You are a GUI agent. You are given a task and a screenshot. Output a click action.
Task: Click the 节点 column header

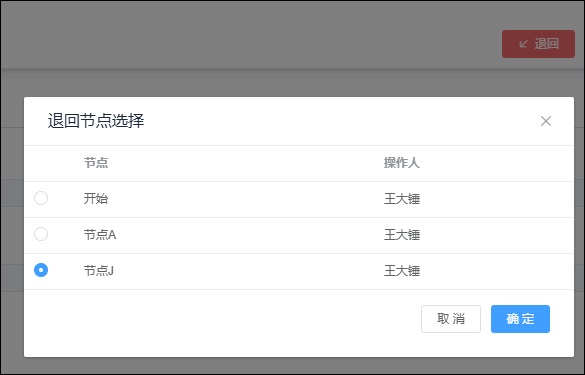tap(96, 163)
